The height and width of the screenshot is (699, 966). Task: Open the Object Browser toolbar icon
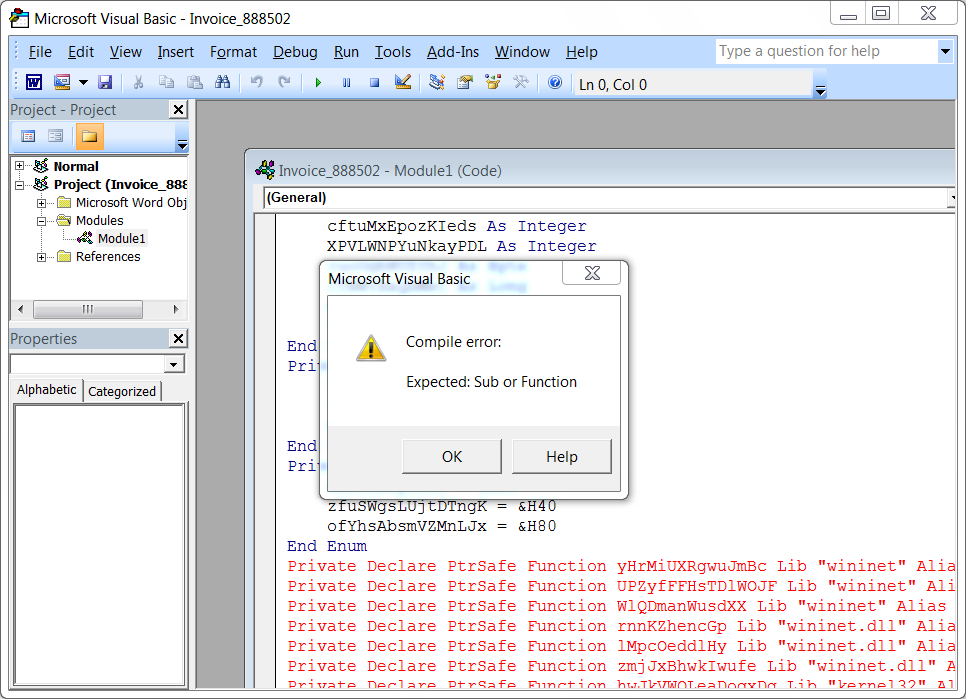[x=493, y=82]
